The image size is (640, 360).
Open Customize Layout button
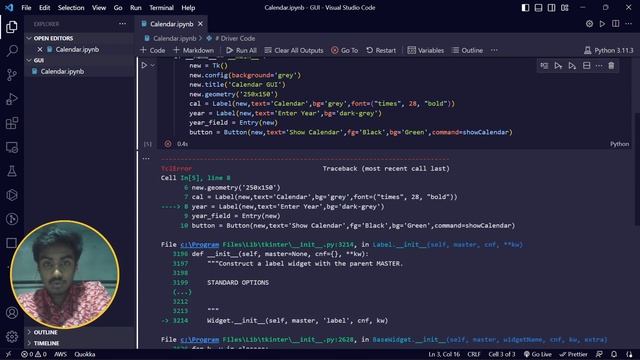(x=564, y=8)
